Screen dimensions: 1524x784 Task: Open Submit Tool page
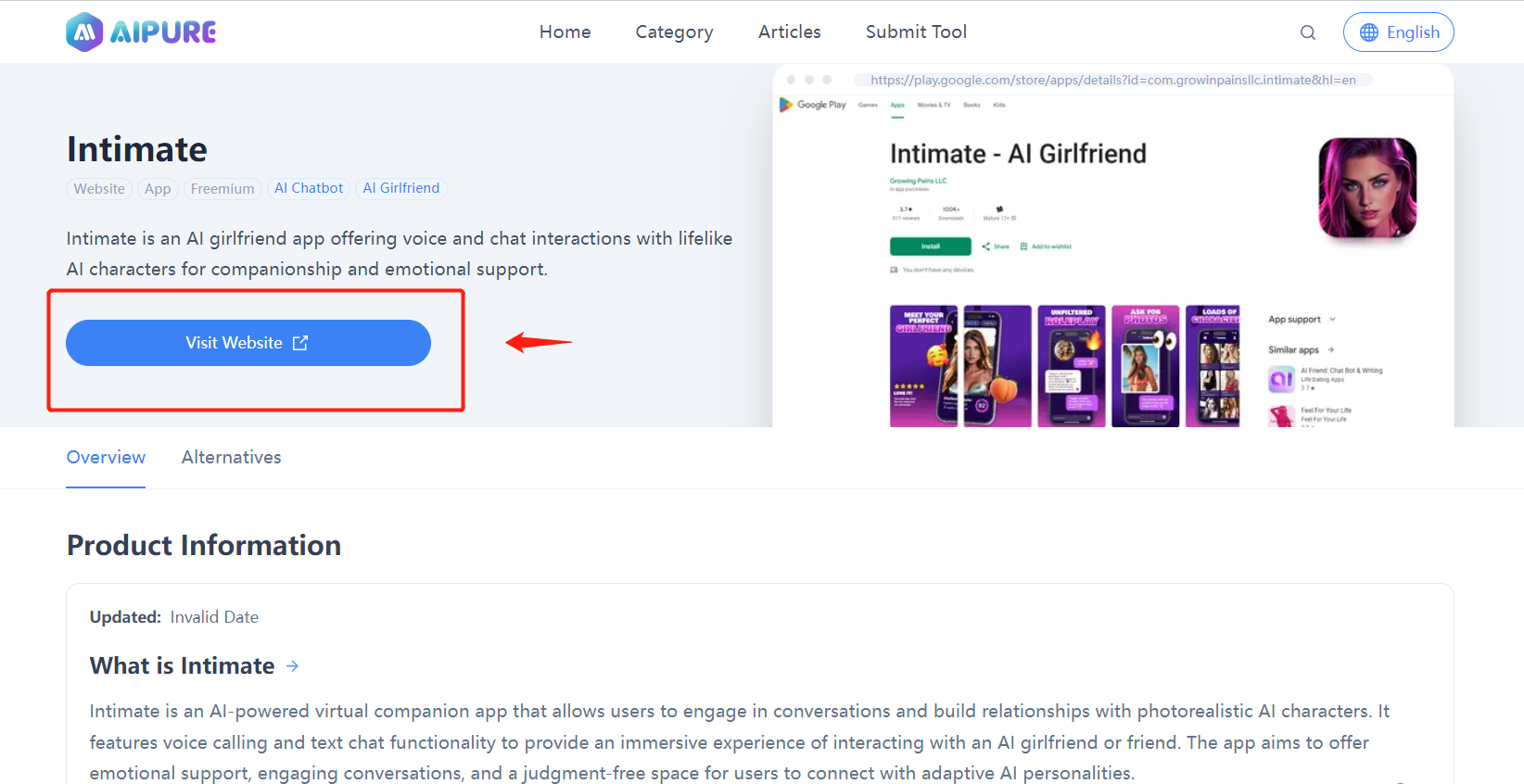click(x=916, y=32)
